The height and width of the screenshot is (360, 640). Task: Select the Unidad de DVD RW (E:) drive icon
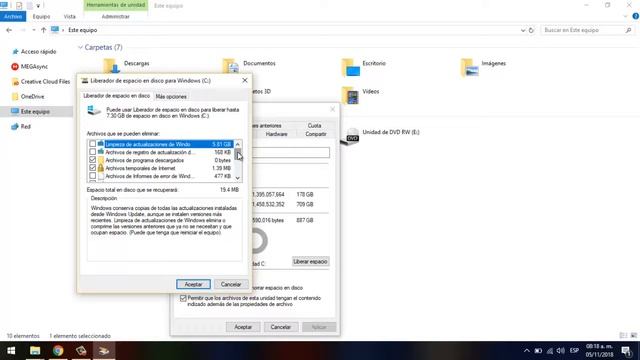click(351, 136)
